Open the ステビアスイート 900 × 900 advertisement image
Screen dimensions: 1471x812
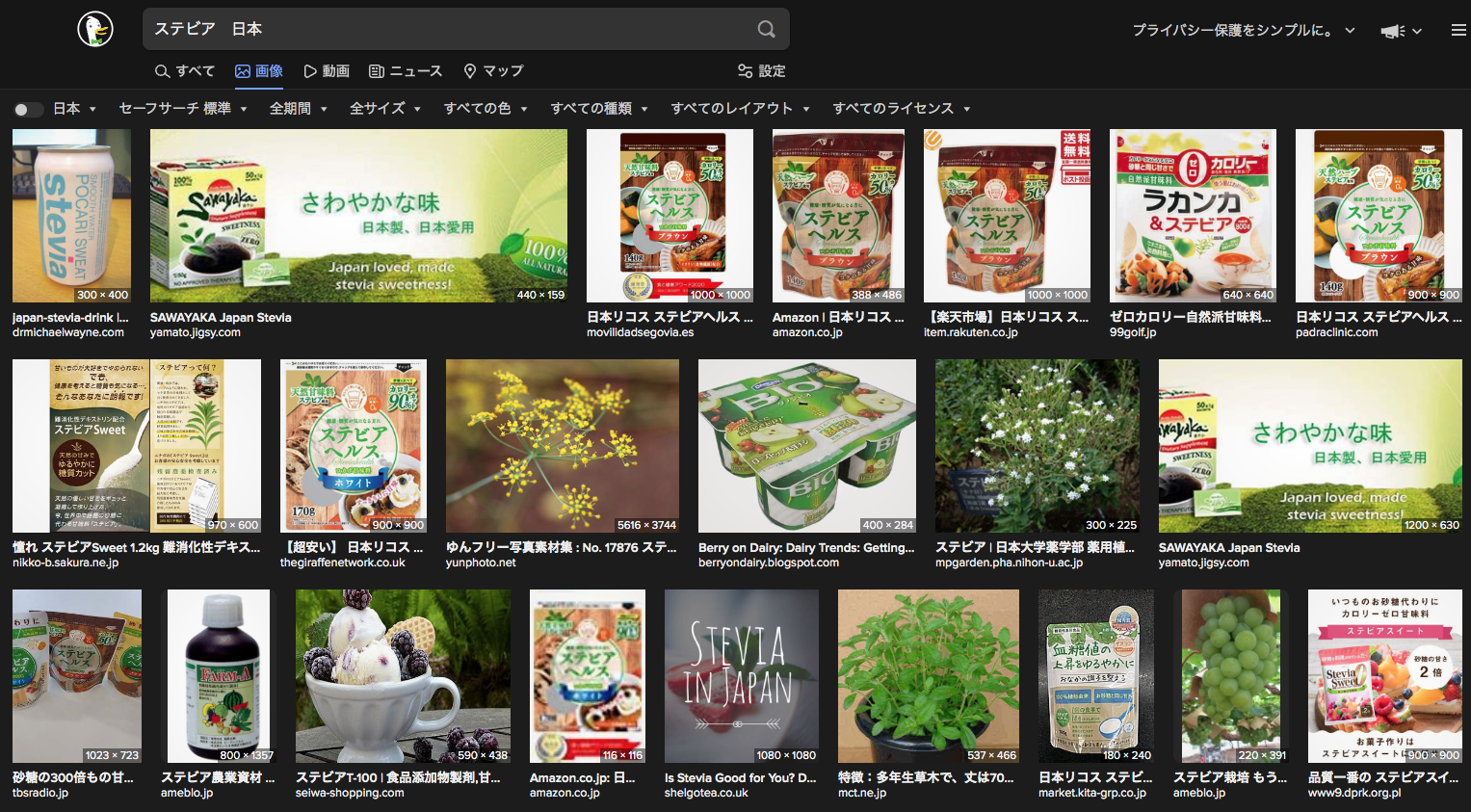(x=1385, y=676)
